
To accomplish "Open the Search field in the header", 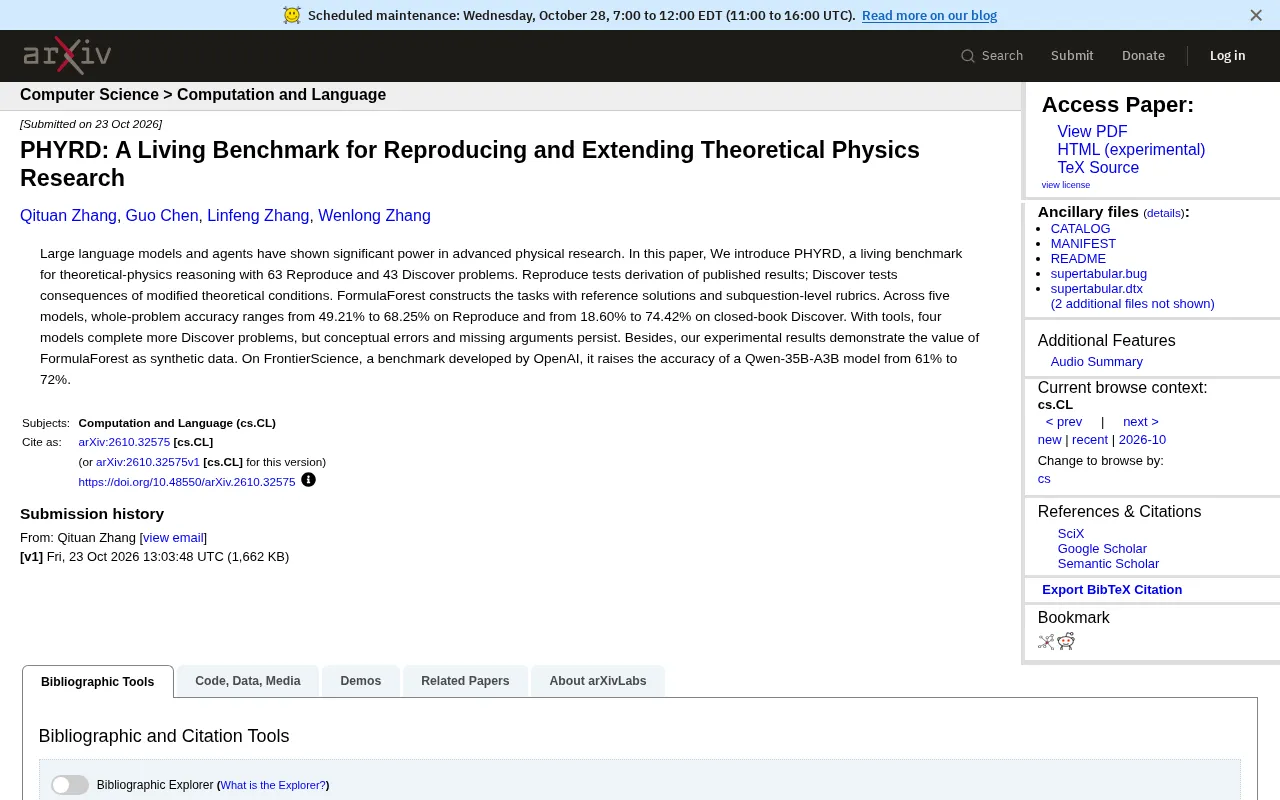I will click(x=992, y=56).
